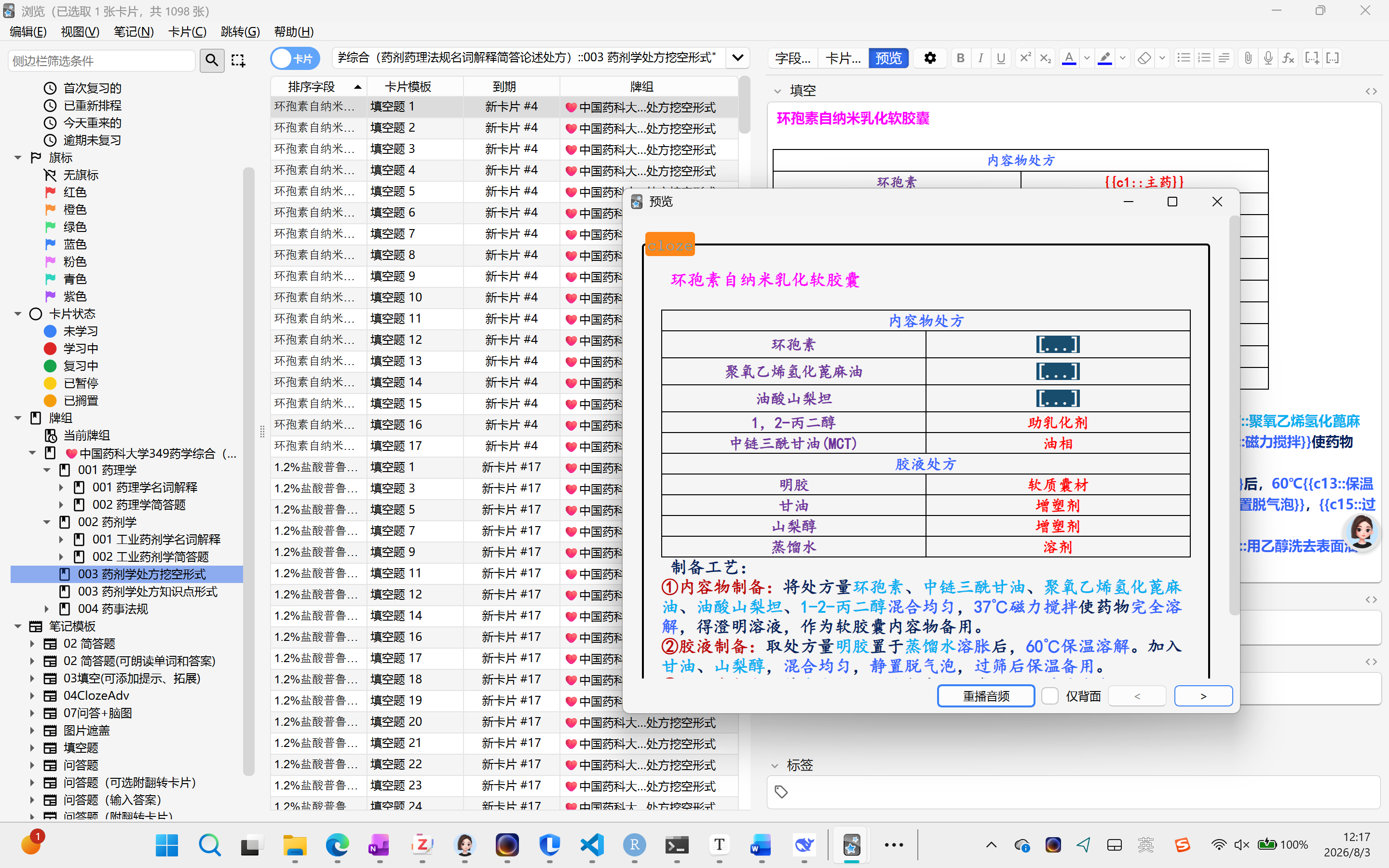Click the eraser remove-formatting icon
The height and width of the screenshot is (868, 1389).
click(1144, 58)
